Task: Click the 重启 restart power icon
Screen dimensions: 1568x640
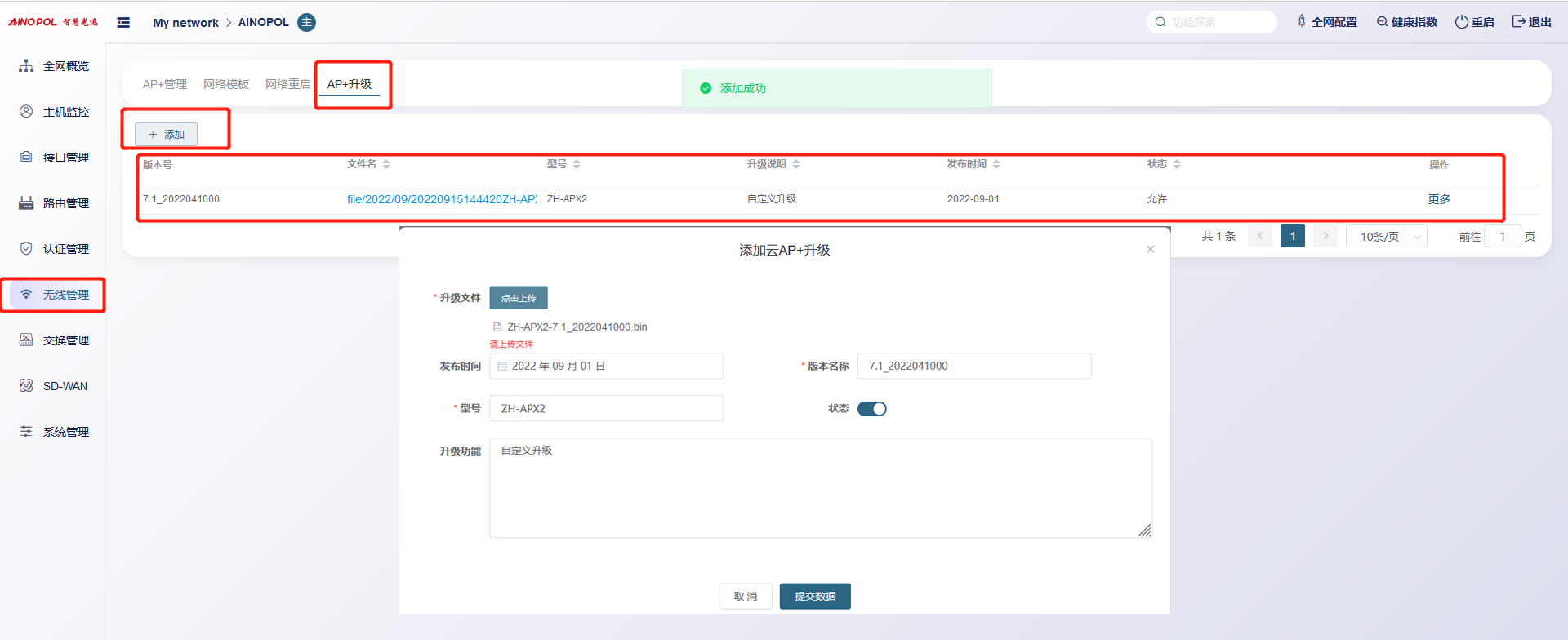Action: pyautogui.click(x=1462, y=22)
